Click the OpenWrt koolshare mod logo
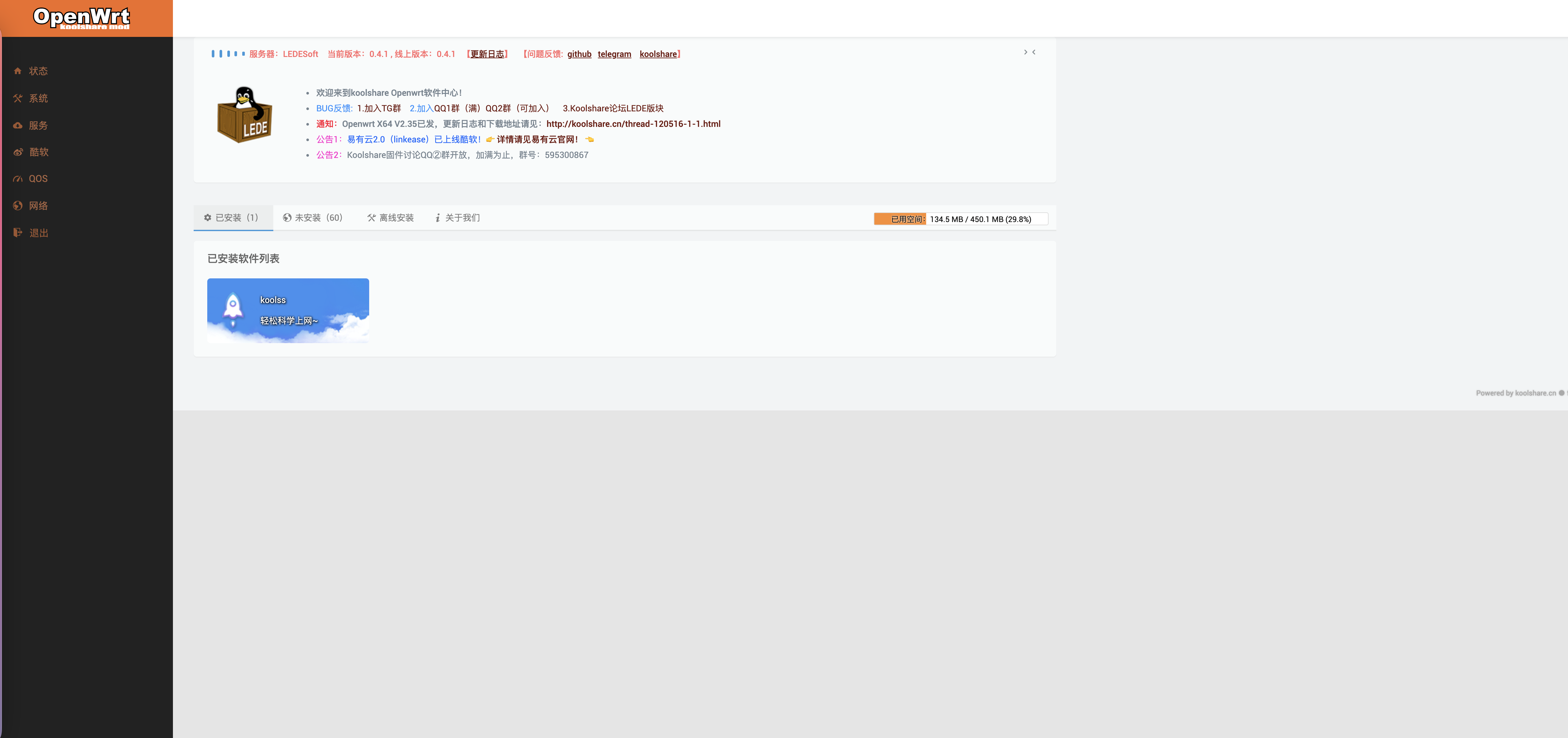 pos(82,18)
